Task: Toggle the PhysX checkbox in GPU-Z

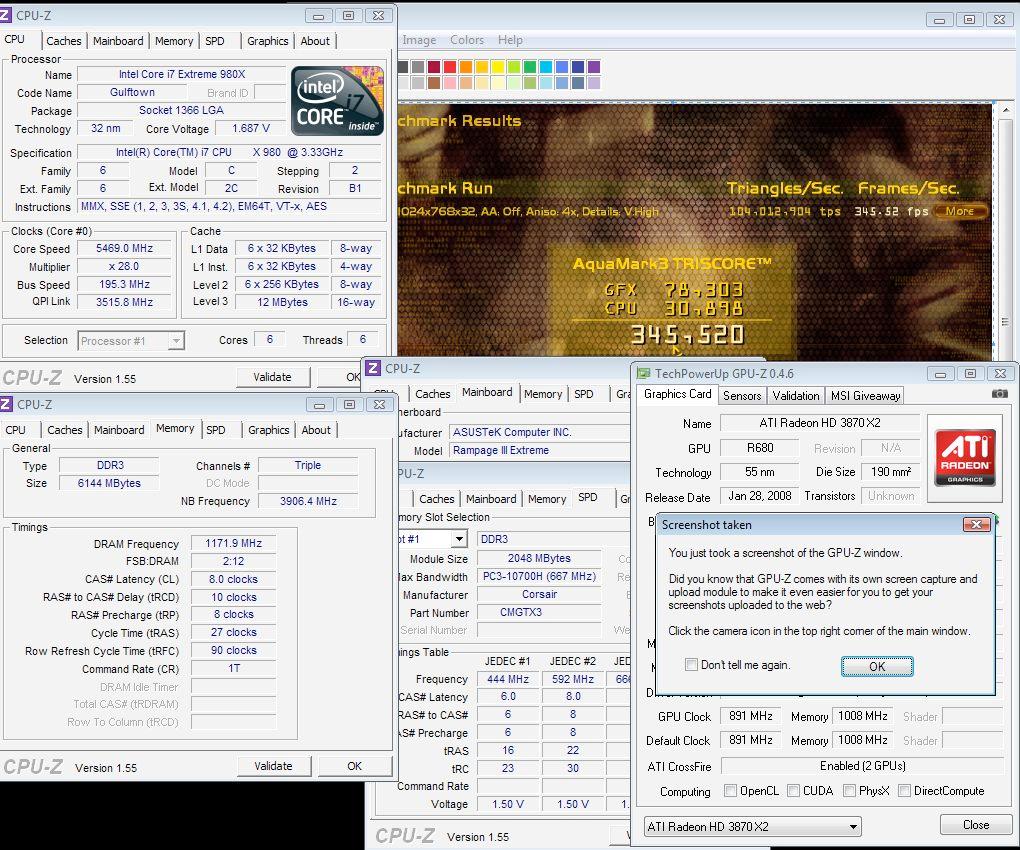Action: click(849, 791)
